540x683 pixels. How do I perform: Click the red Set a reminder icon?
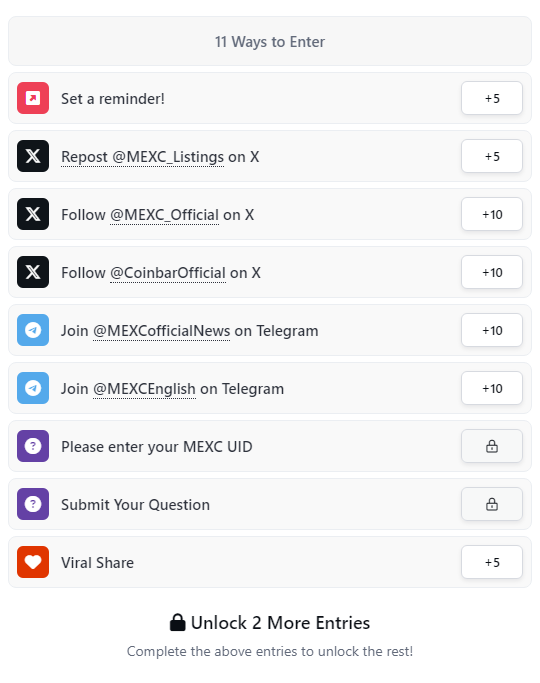click(x=33, y=98)
